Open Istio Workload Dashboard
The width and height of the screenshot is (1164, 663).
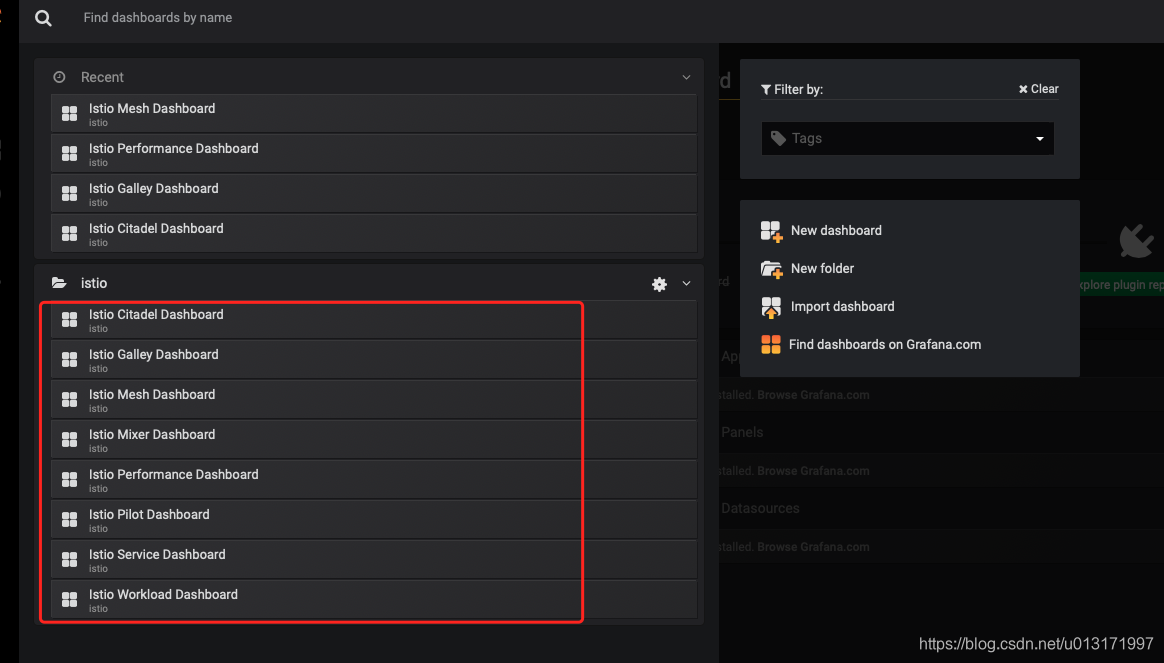373,600
